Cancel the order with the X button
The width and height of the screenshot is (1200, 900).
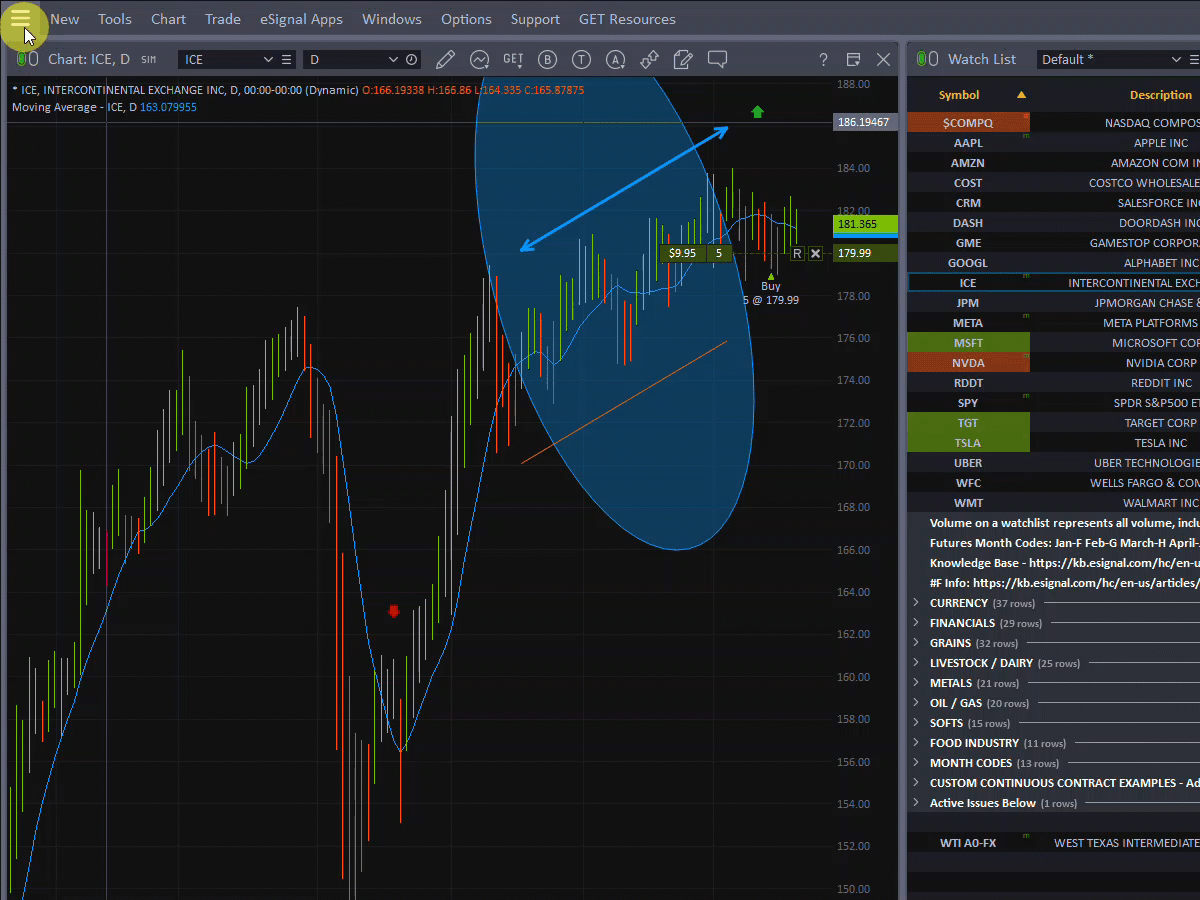pos(815,254)
